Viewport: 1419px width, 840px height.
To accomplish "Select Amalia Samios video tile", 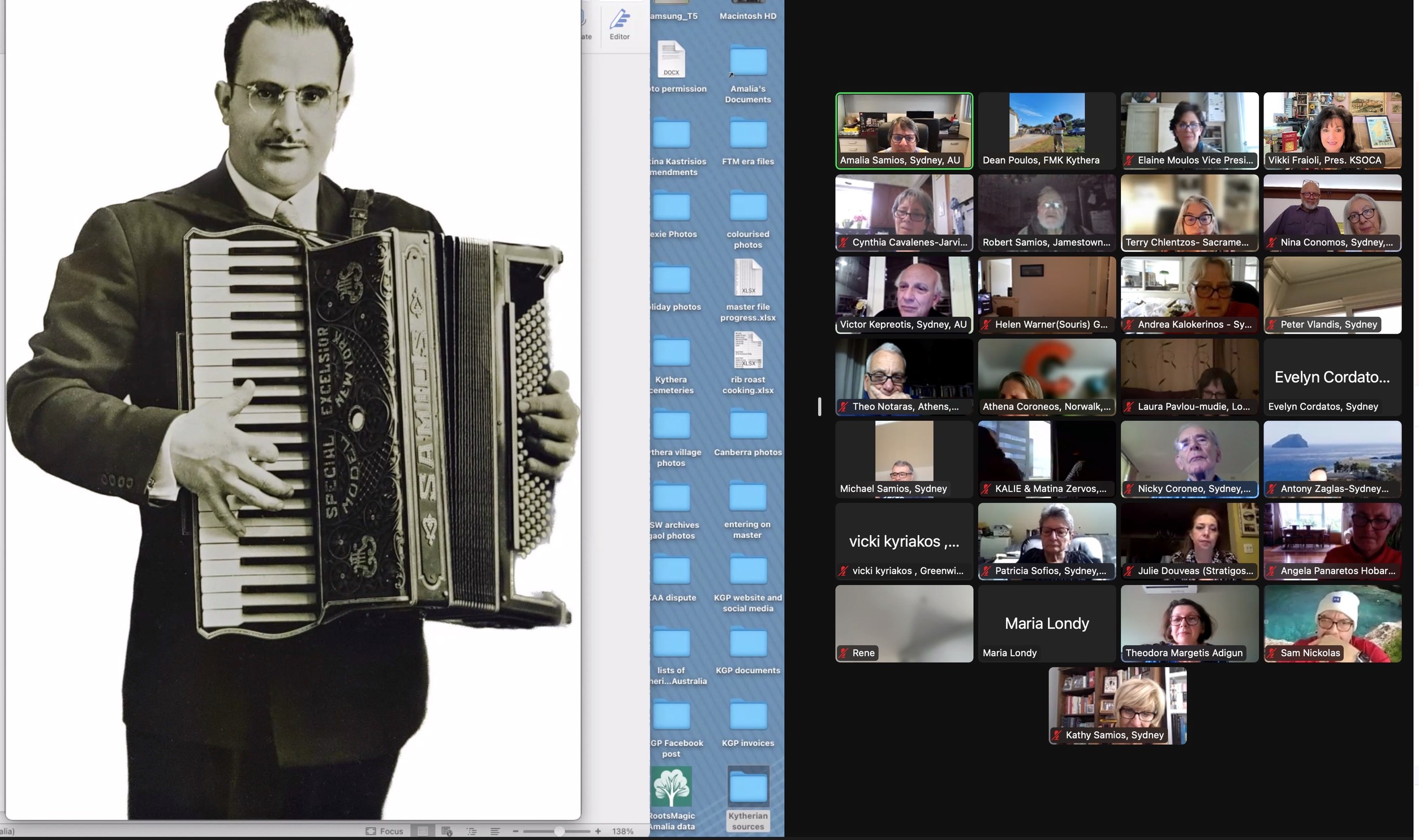I will tap(904, 130).
